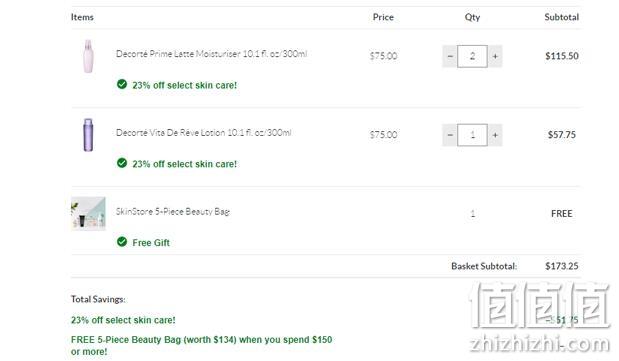Select the Vita De Rêve Lotion quantity field
Viewport: 619px width, 361px height.
point(472,135)
